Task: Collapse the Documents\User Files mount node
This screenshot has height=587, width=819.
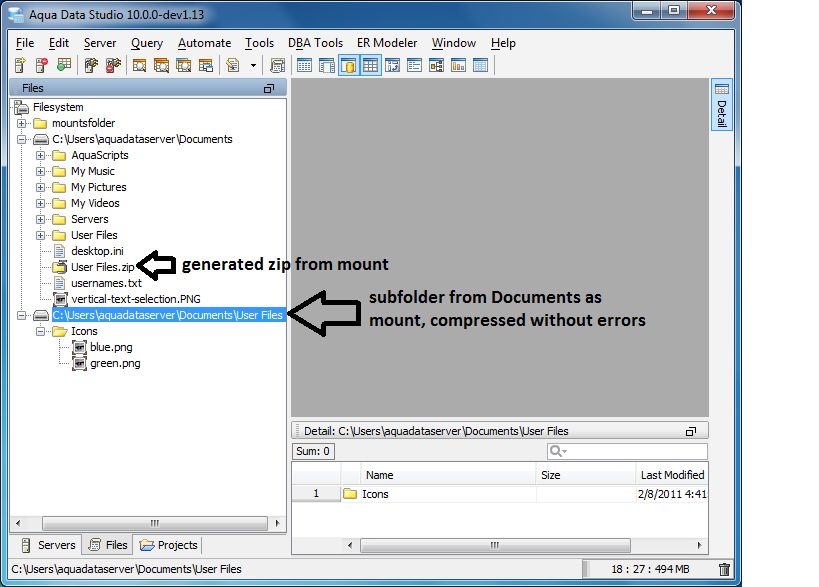Action: pyautogui.click(x=21, y=315)
